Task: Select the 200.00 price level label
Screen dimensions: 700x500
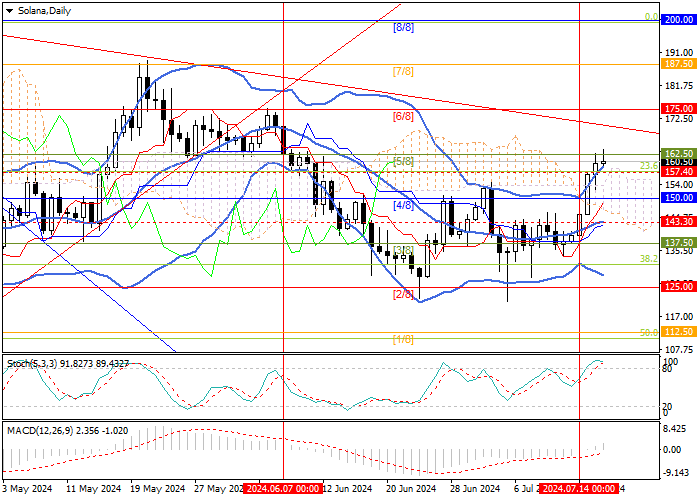Action: click(679, 20)
